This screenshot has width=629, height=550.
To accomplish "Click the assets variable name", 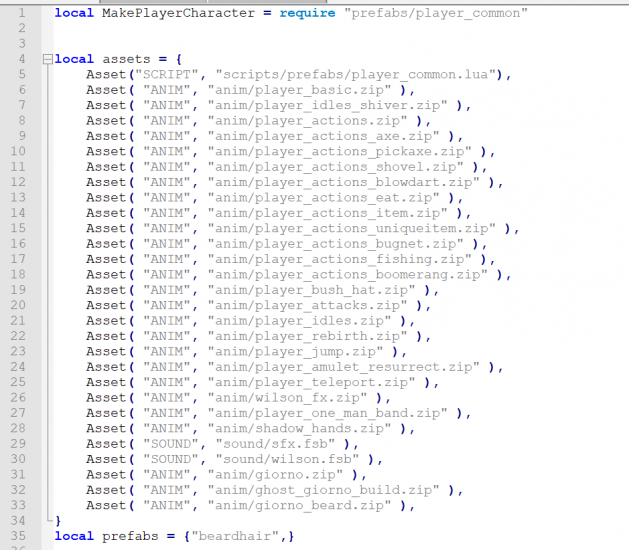I will click(126, 59).
